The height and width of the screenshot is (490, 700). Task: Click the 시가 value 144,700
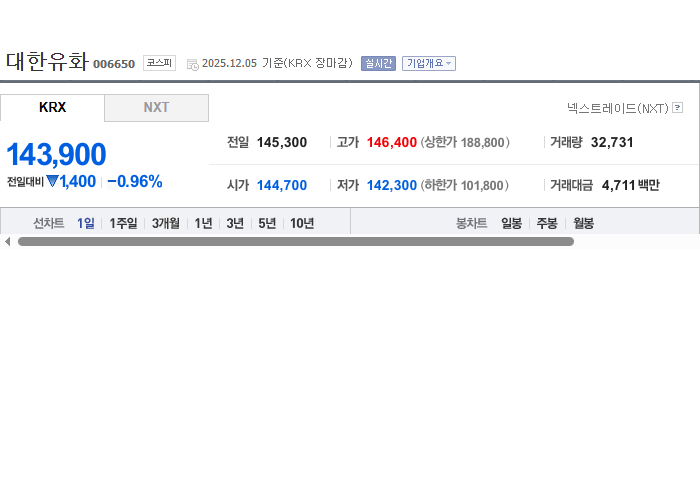pyautogui.click(x=282, y=185)
